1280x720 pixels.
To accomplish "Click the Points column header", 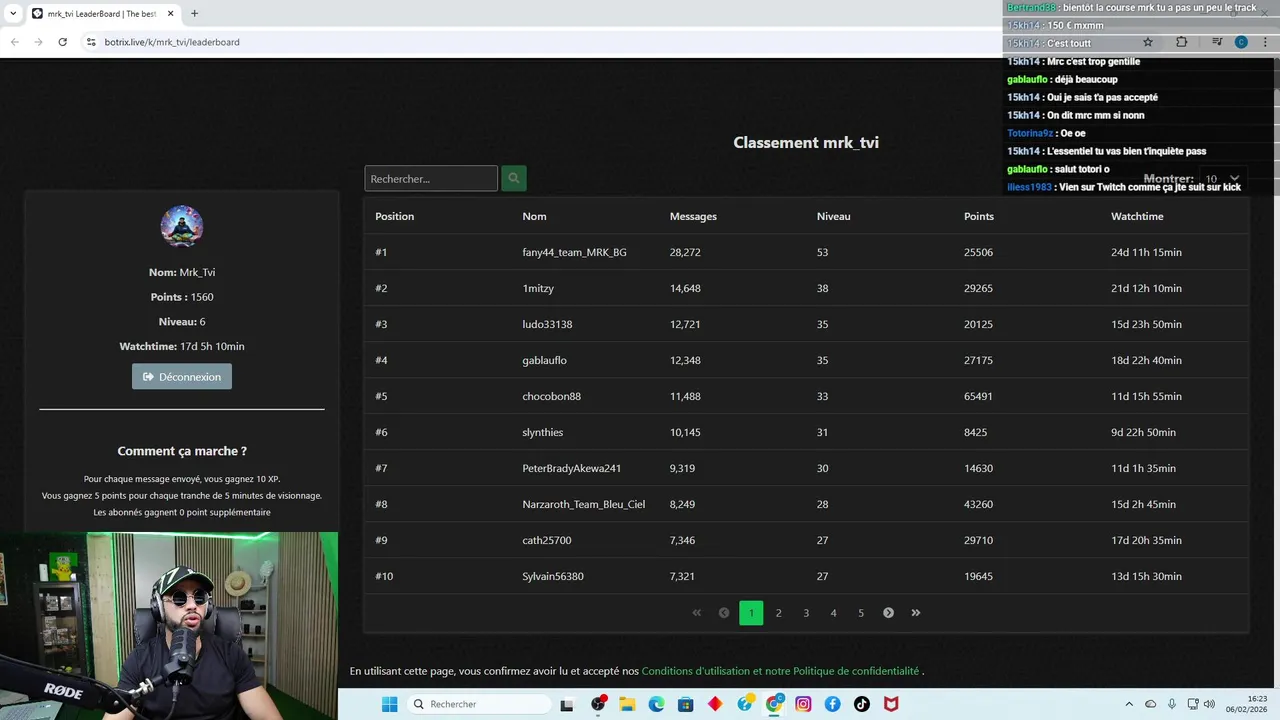I will (x=979, y=216).
